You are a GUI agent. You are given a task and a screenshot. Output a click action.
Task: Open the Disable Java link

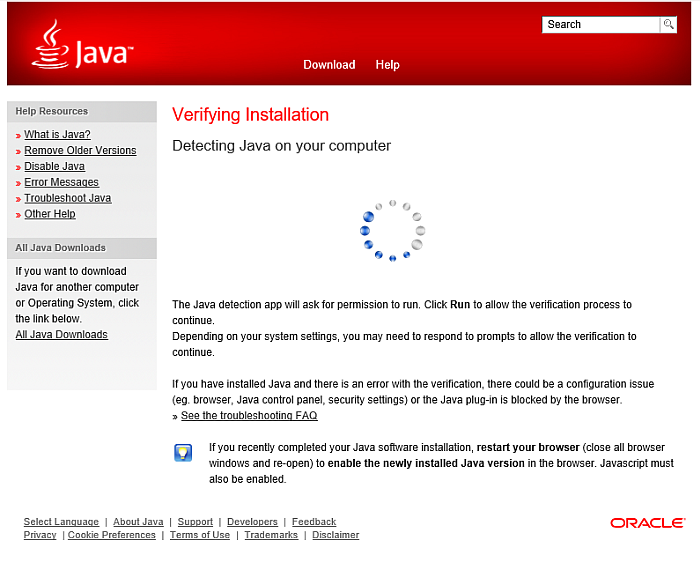(x=54, y=166)
